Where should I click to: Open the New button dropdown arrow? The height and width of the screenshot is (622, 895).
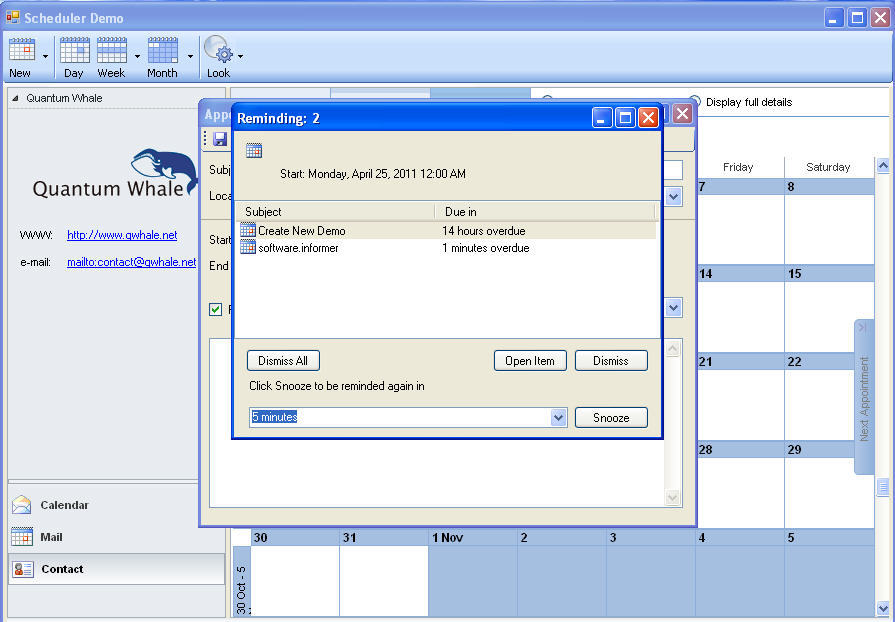coord(45,56)
